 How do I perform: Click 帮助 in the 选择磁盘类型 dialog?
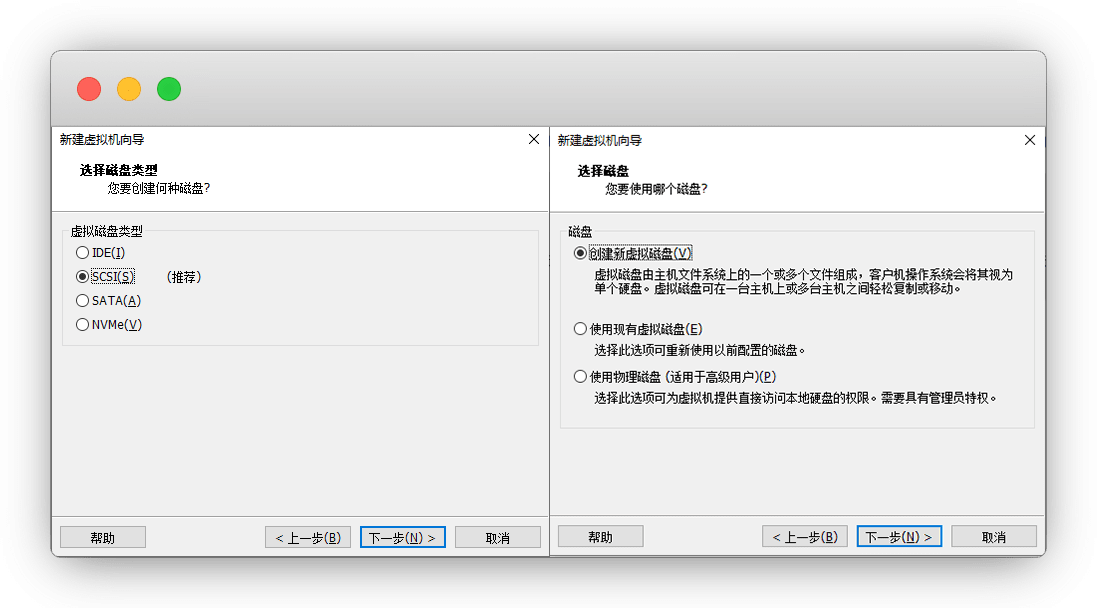click(103, 538)
